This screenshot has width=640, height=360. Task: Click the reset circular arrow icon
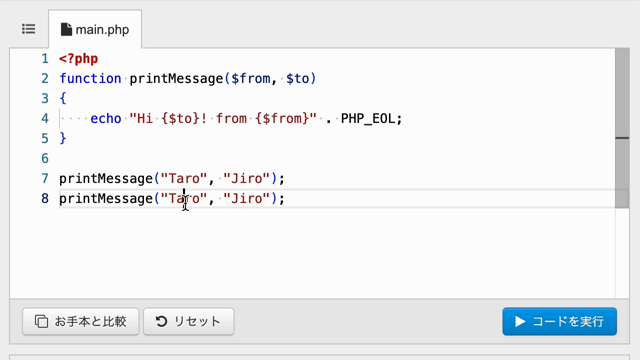(x=161, y=322)
